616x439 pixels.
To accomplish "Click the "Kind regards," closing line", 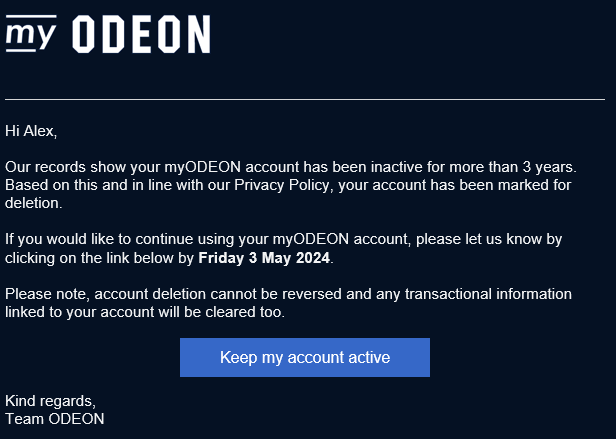I will [x=51, y=401].
